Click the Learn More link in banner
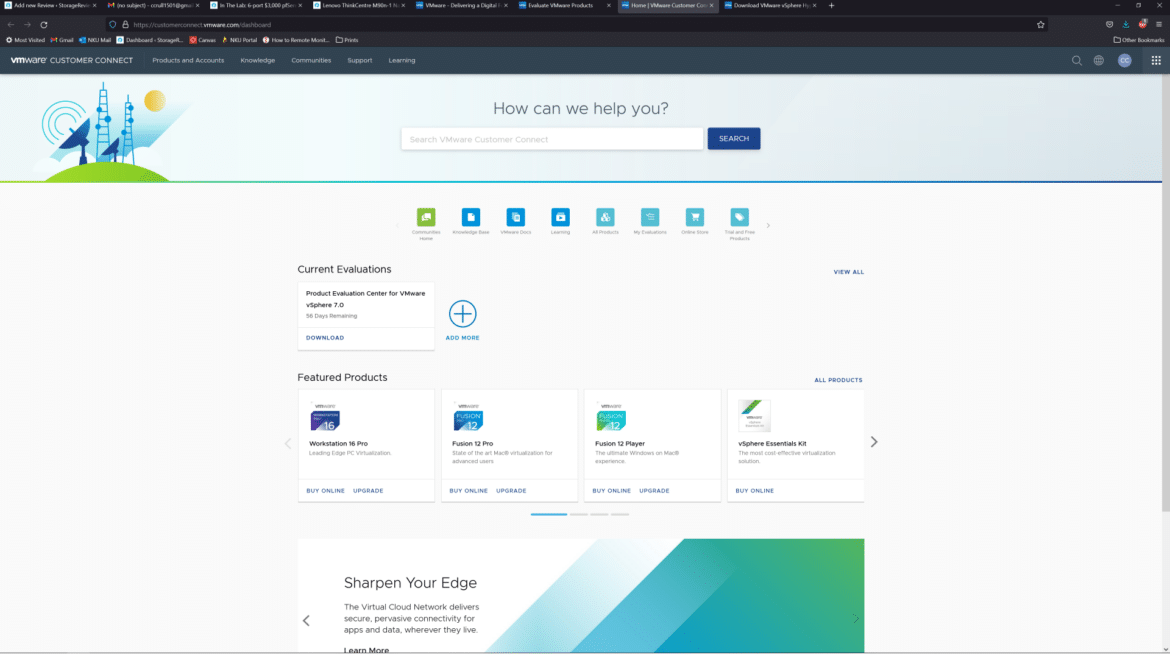The height and width of the screenshot is (663, 1170). [366, 650]
